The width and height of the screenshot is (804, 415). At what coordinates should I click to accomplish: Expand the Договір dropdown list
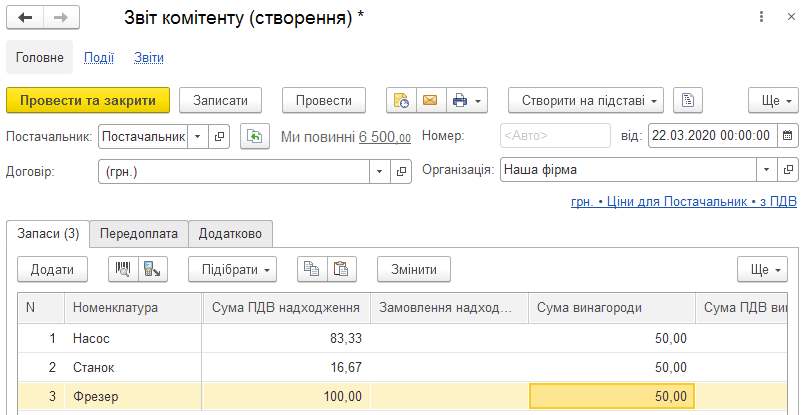[380, 171]
